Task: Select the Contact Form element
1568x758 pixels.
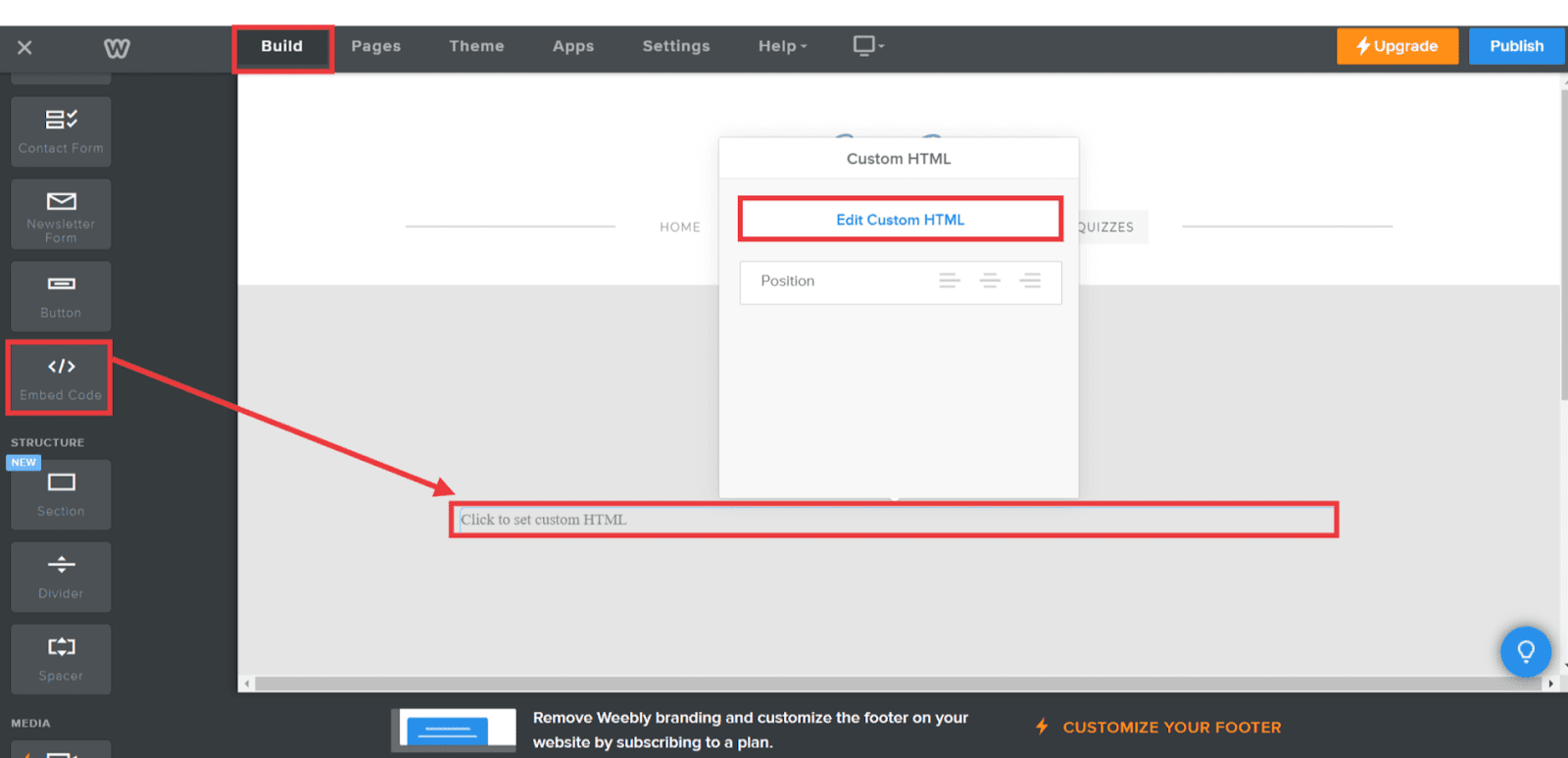Action: pyautogui.click(x=61, y=131)
